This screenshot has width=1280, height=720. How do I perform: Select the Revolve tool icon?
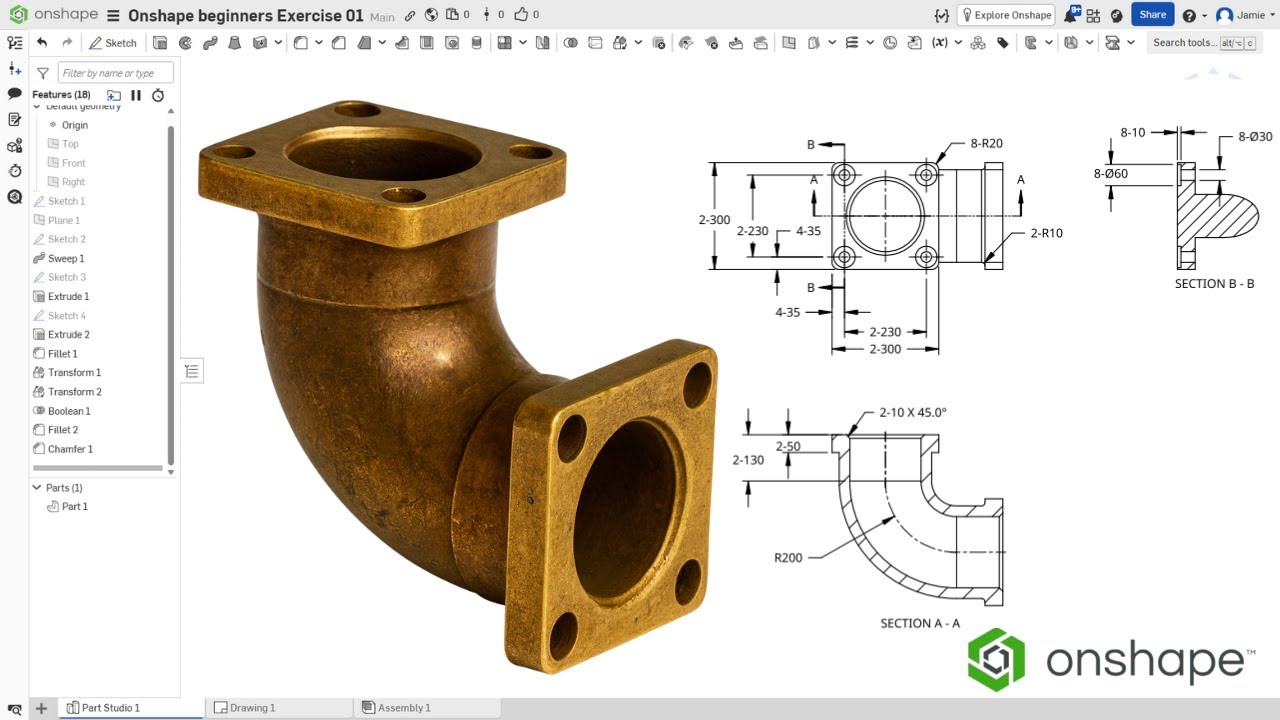point(185,43)
